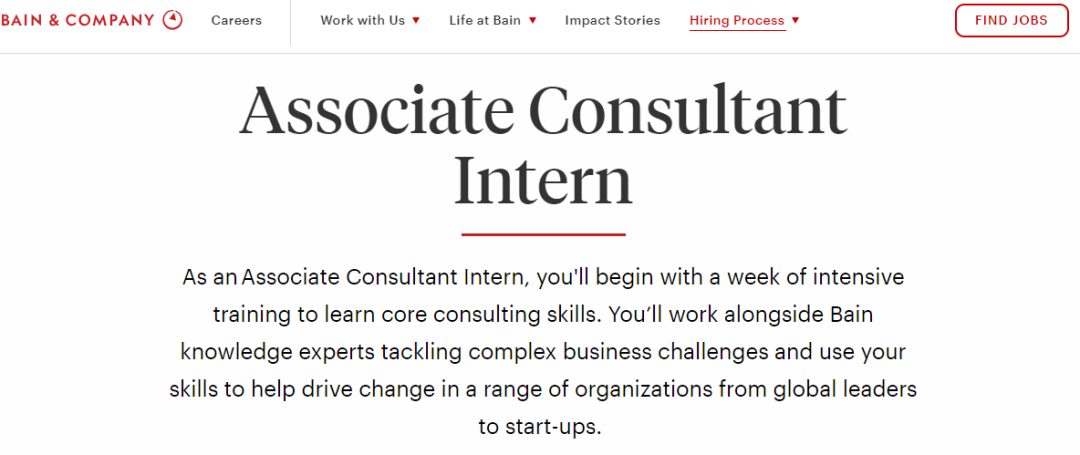Click "to start-ups." at paragraph end

pyautogui.click(x=540, y=427)
